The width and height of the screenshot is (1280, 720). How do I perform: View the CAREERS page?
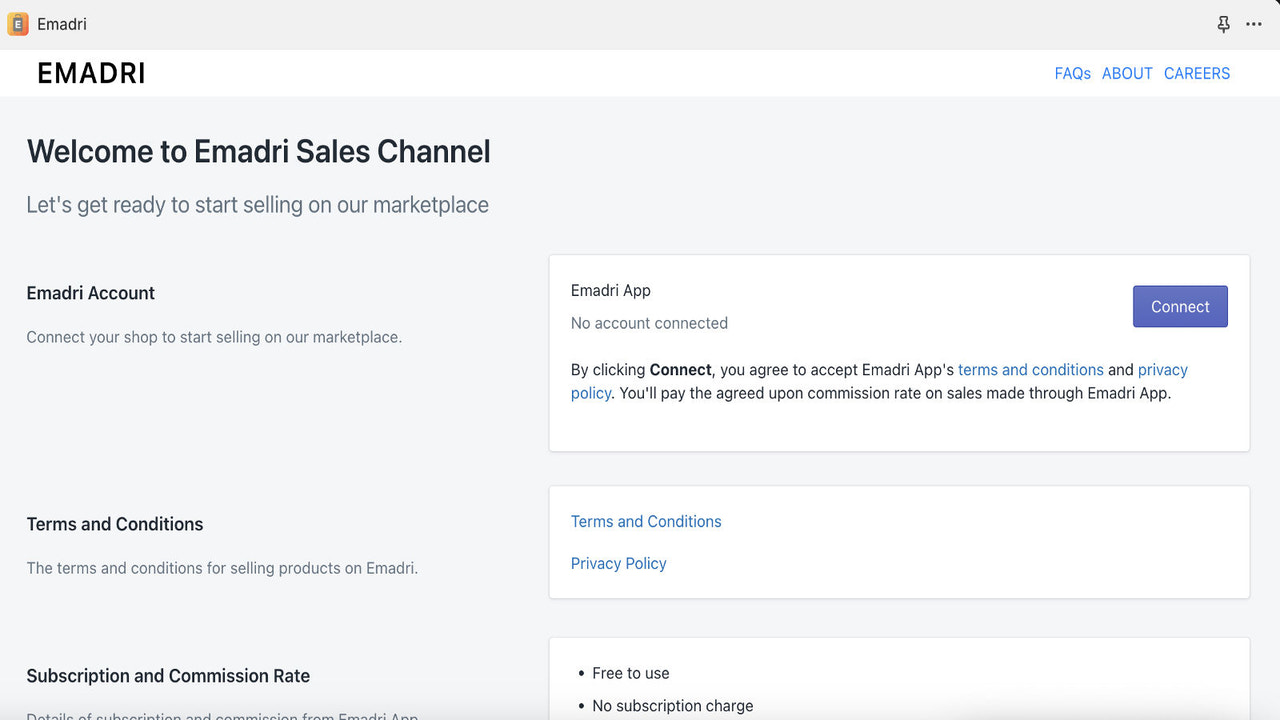1196,73
